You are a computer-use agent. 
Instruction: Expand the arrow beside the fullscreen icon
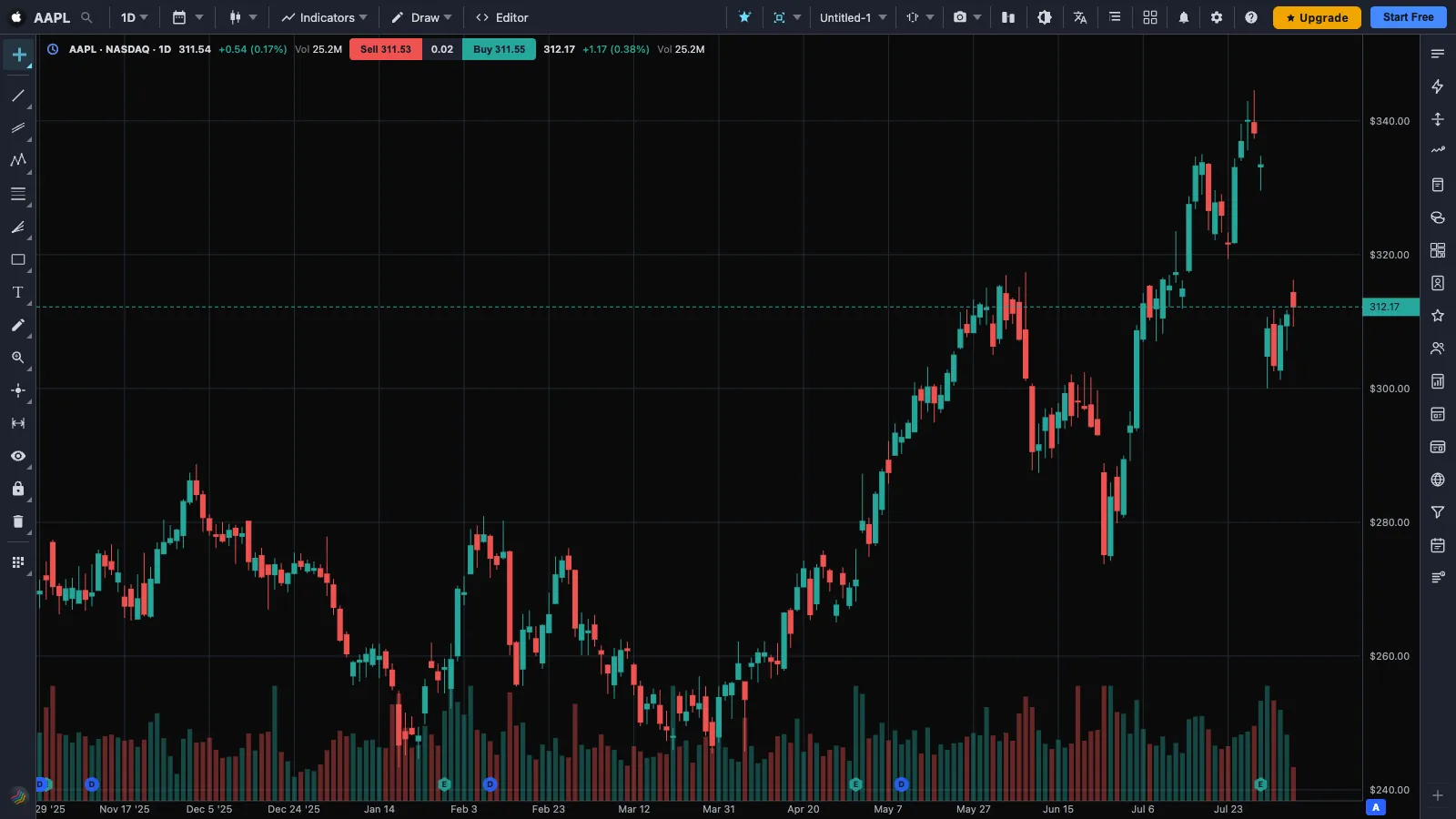point(797,17)
